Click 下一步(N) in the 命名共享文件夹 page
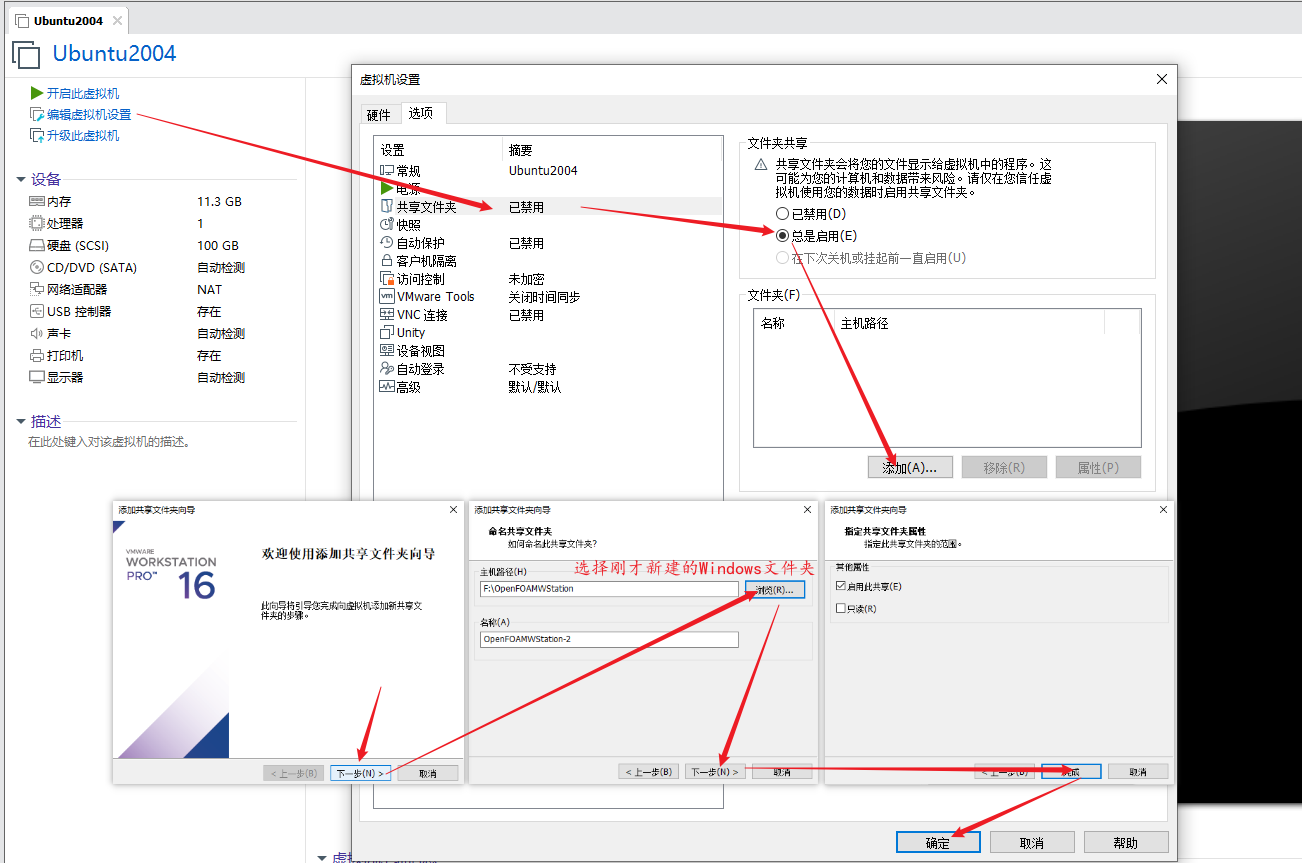 tap(715, 772)
